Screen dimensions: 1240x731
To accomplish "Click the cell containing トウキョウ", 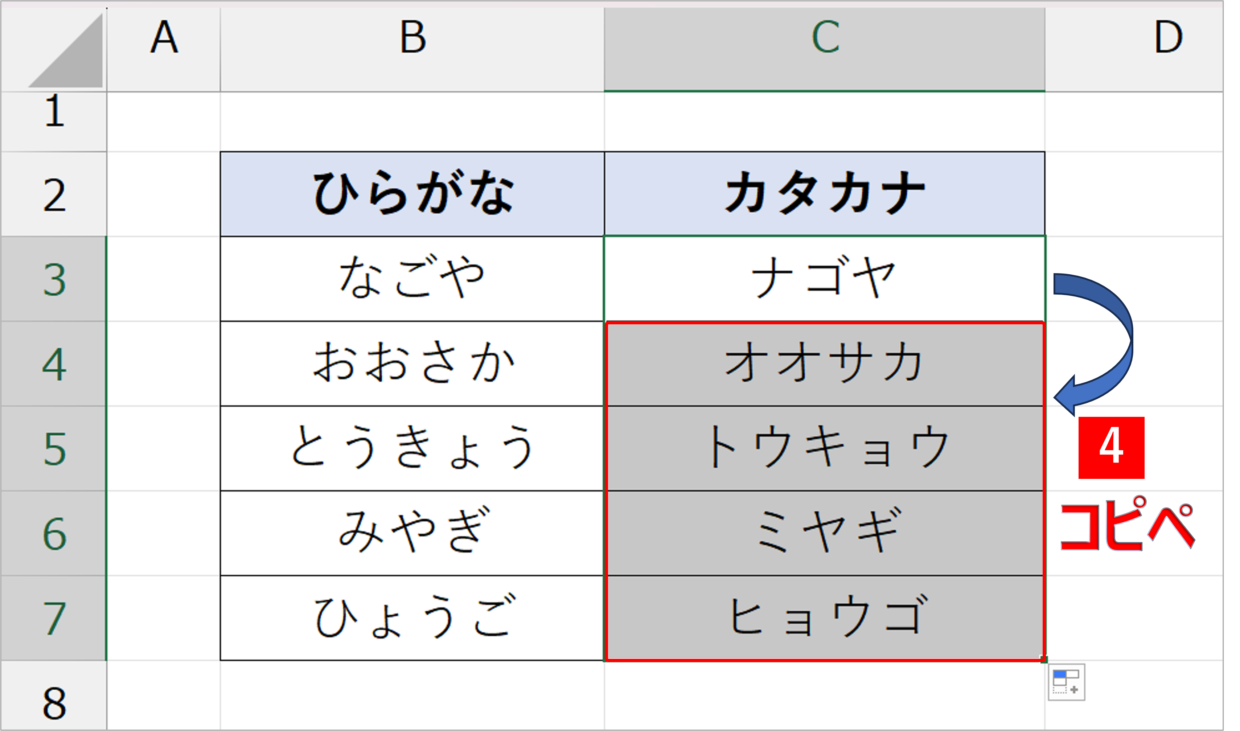I will point(825,449).
